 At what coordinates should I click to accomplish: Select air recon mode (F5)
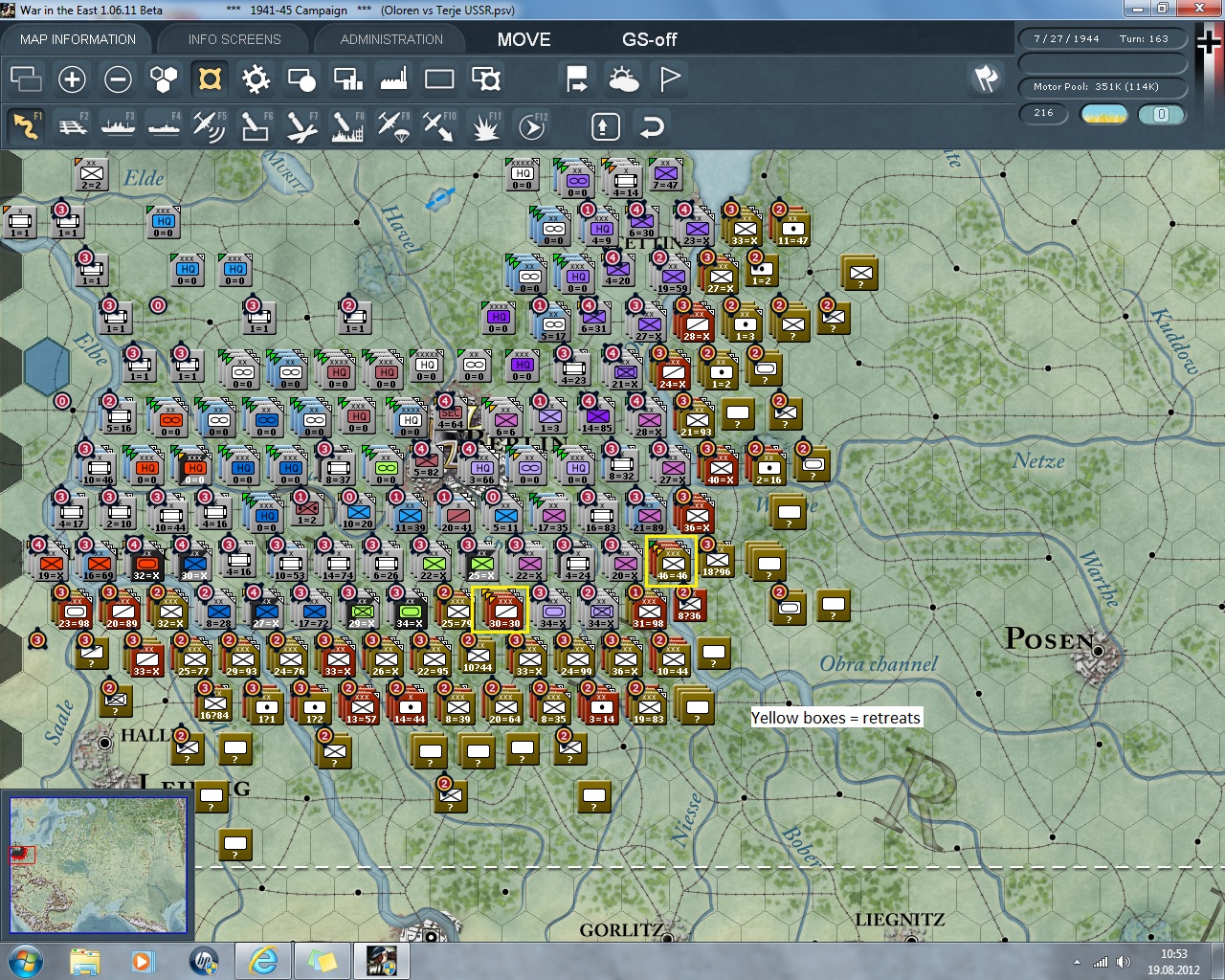click(x=210, y=125)
